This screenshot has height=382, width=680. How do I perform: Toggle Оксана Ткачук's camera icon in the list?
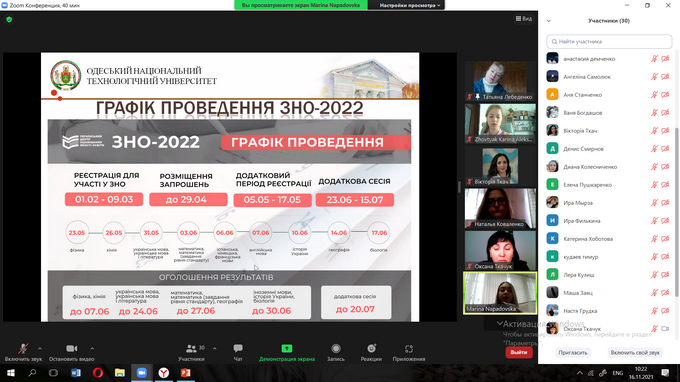pyautogui.click(x=665, y=329)
